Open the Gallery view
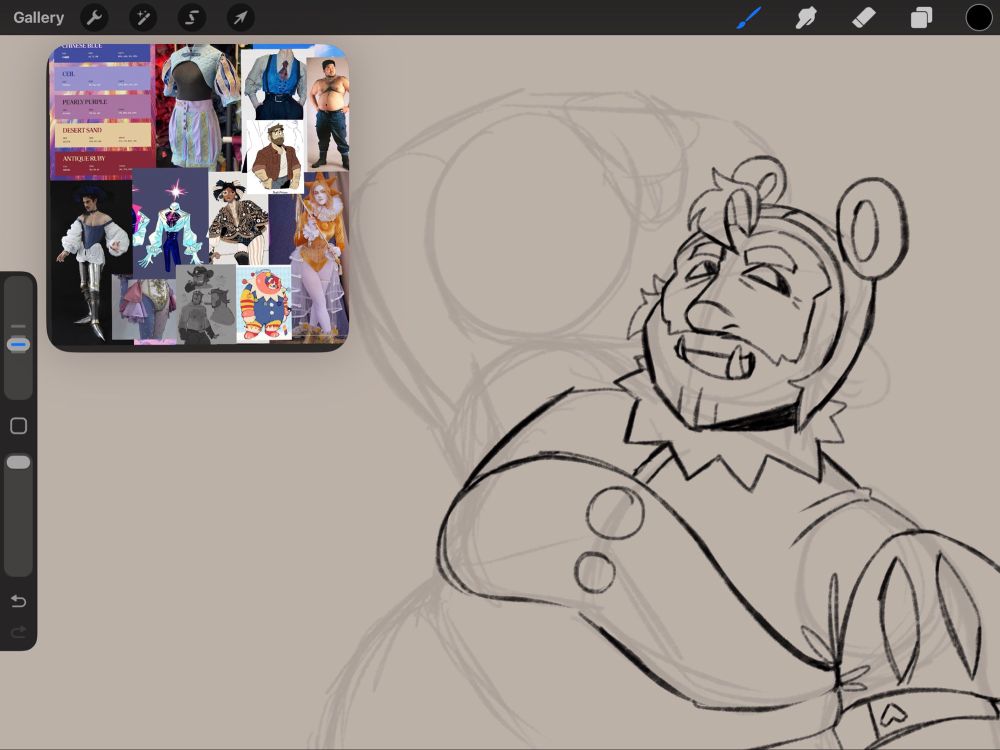 click(38, 17)
